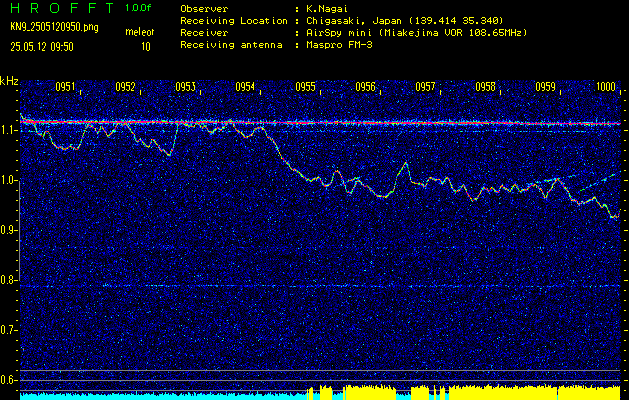Click Chigasaki, Japan location value

(404, 20)
